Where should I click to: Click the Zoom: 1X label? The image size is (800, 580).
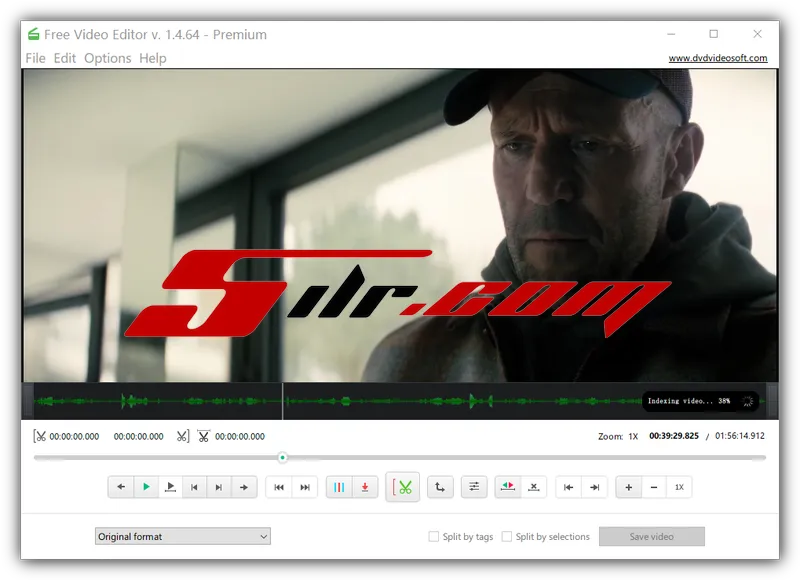(x=618, y=437)
